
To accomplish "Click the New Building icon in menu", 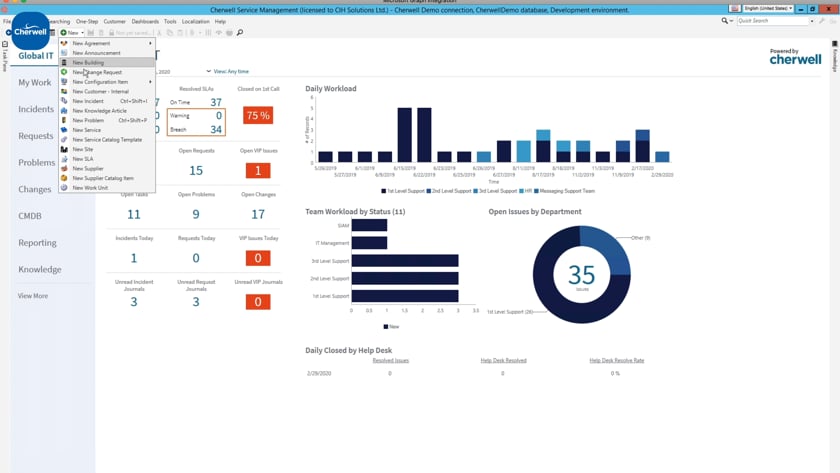I will (x=64, y=63).
